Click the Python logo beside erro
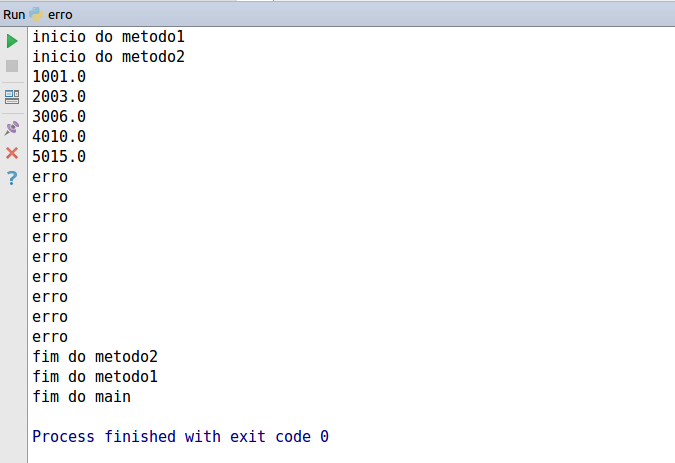 pos(36,14)
